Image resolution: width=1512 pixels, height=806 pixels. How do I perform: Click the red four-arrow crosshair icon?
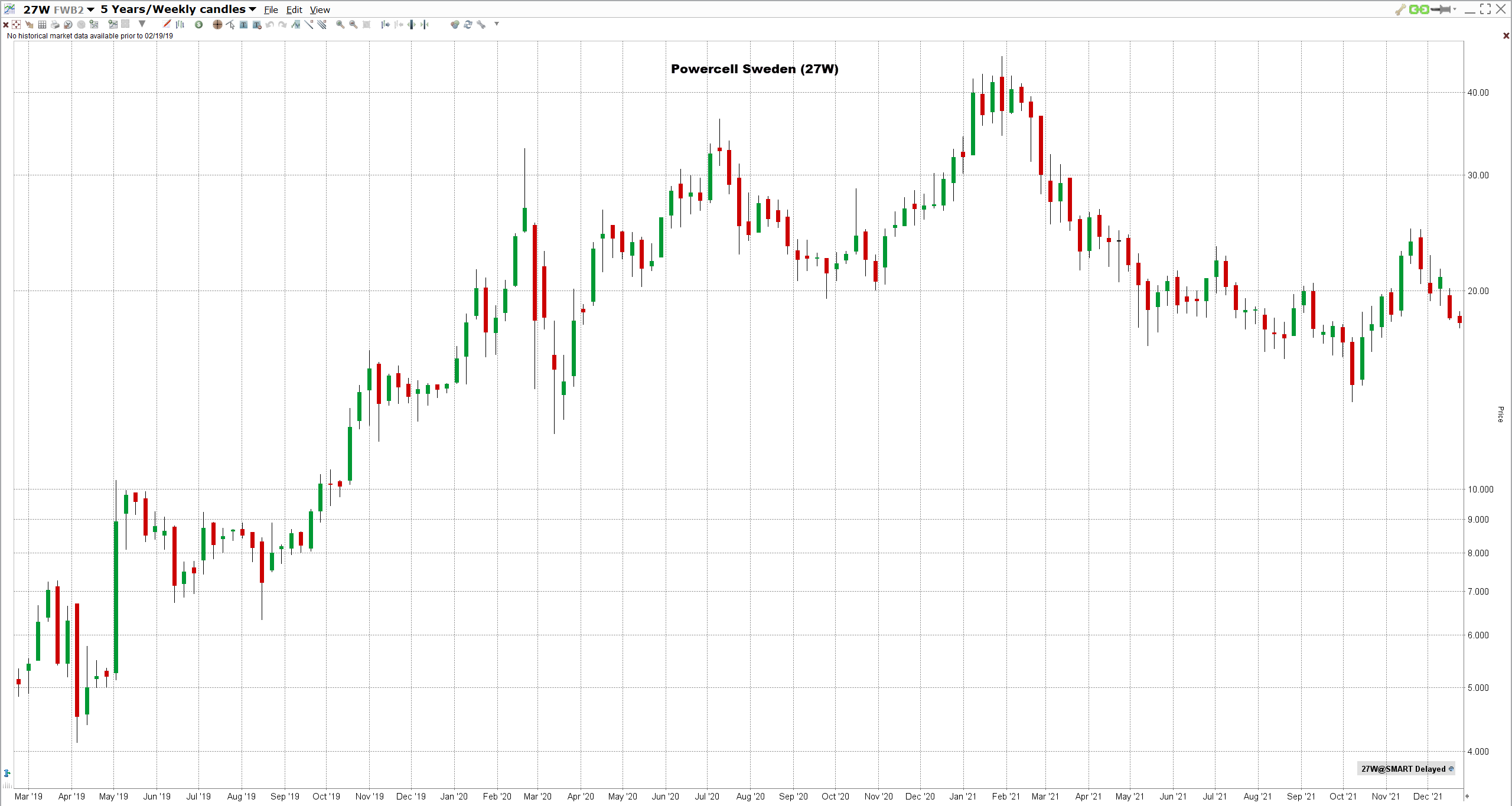[16, 24]
